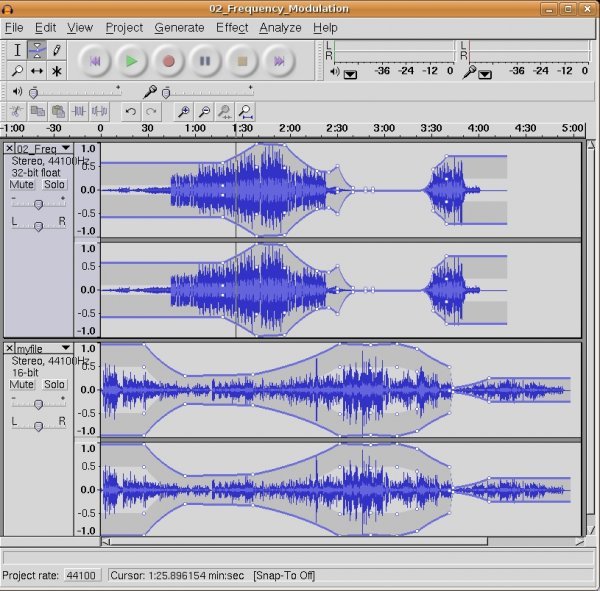The image size is (600, 591).
Task: Solo the 02_Freq track
Action: tap(54, 185)
